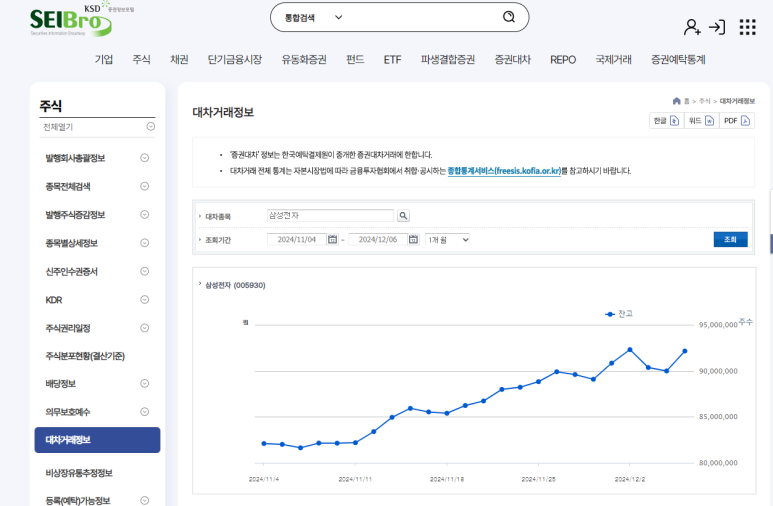Expand 신주인수권증서 menu
773x506 pixels.
coord(144,271)
